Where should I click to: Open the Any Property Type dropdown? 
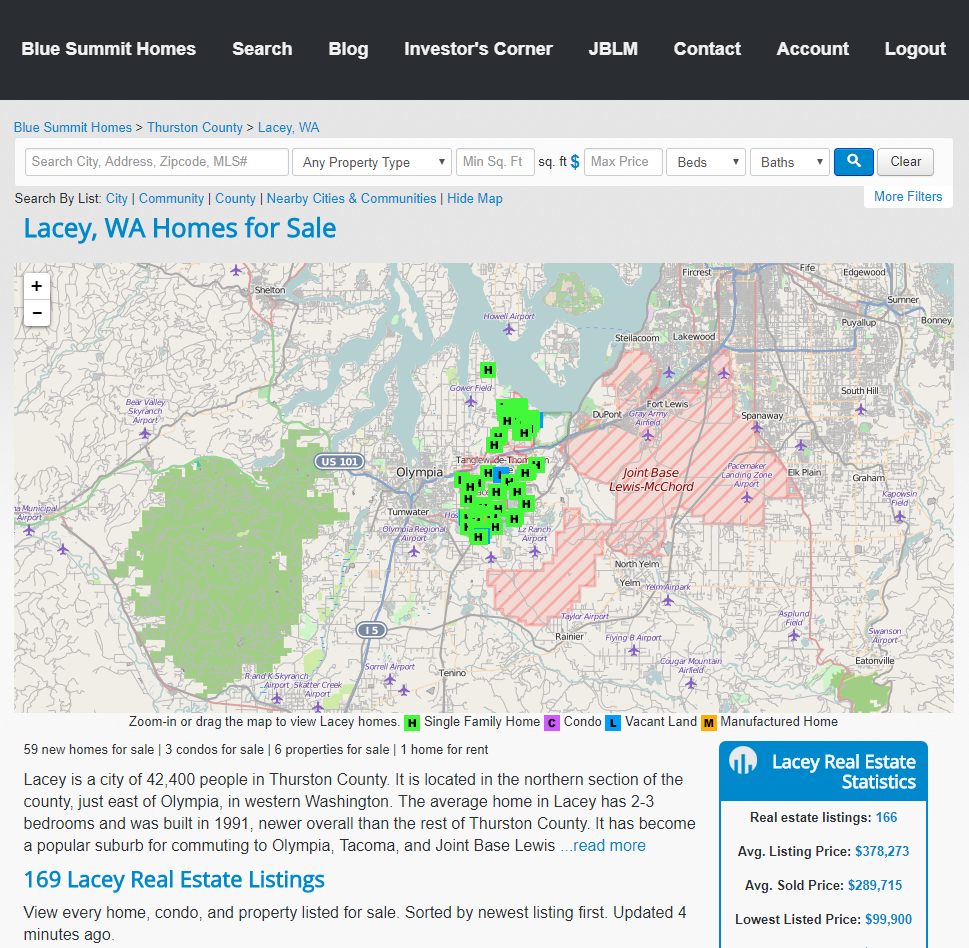click(373, 162)
